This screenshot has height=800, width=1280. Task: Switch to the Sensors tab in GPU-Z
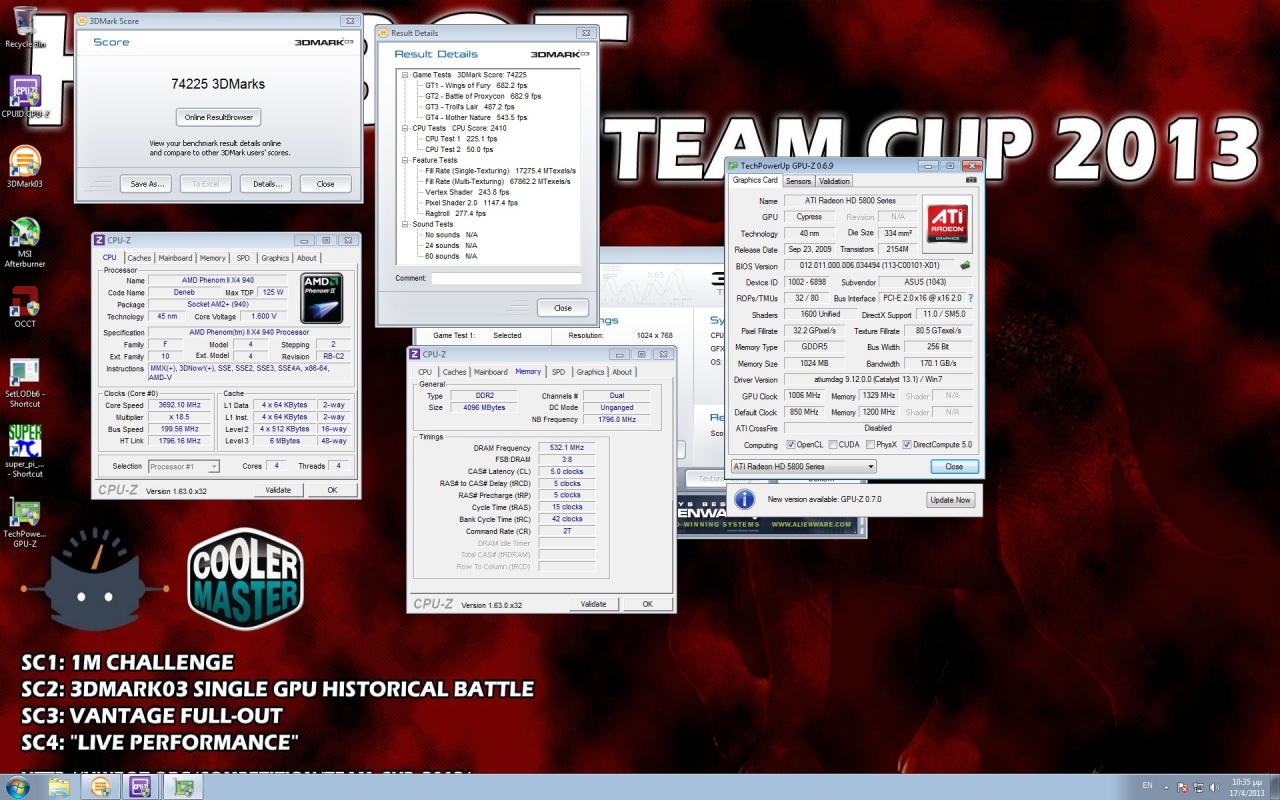tap(798, 181)
